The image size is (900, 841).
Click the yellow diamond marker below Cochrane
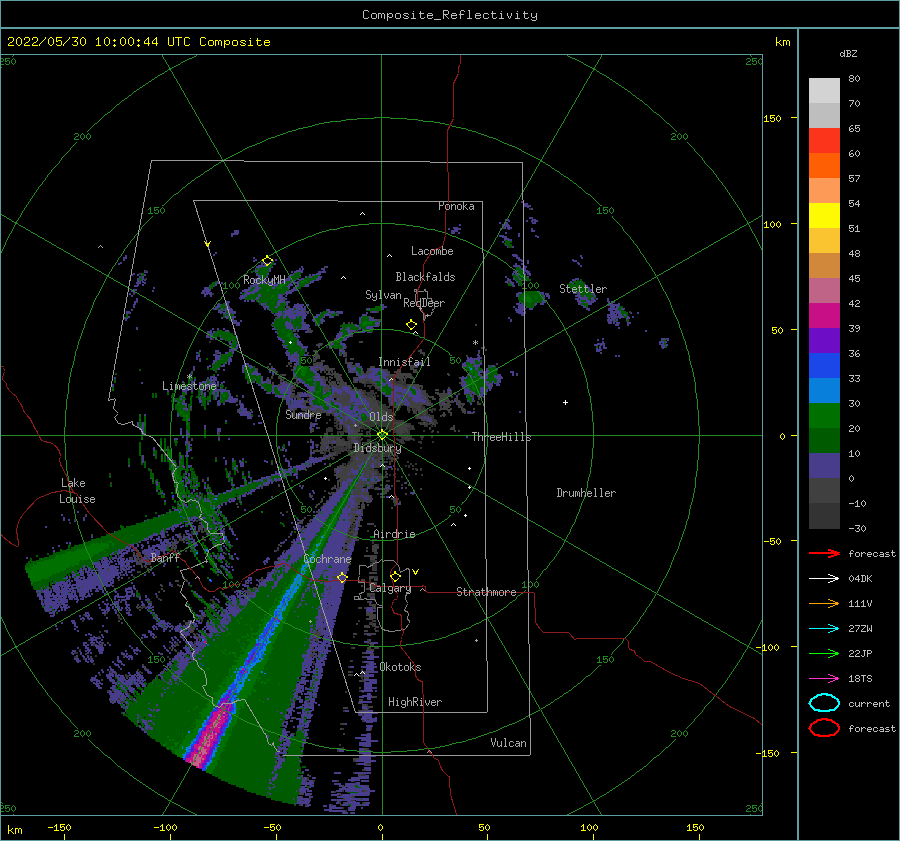(x=342, y=577)
